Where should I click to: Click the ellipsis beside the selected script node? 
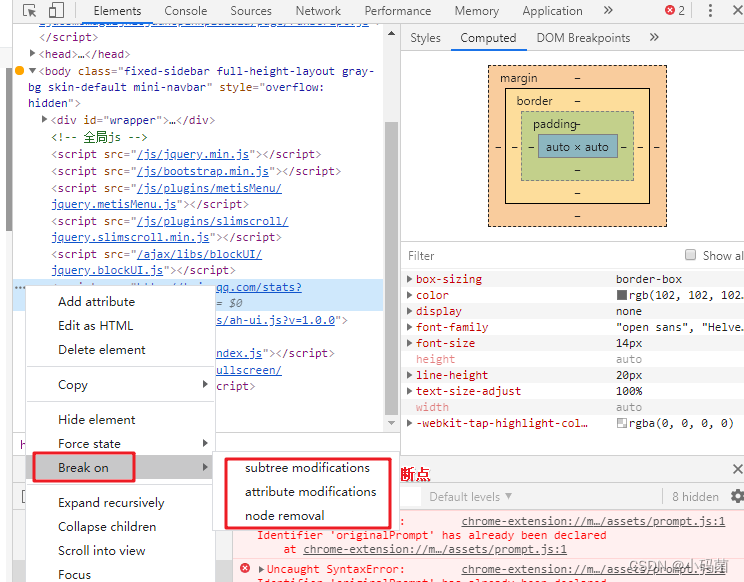coord(19,288)
